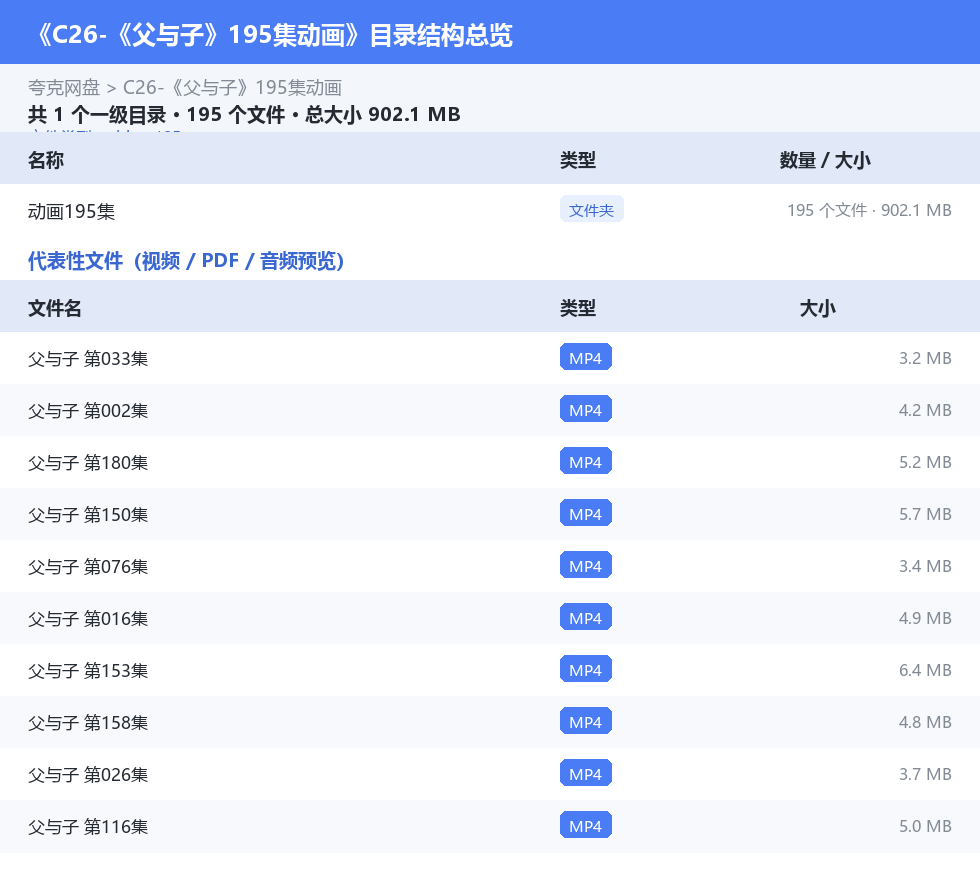The width and height of the screenshot is (980, 884).
Task: Click the 文件夹 type badge
Action: [x=591, y=210]
